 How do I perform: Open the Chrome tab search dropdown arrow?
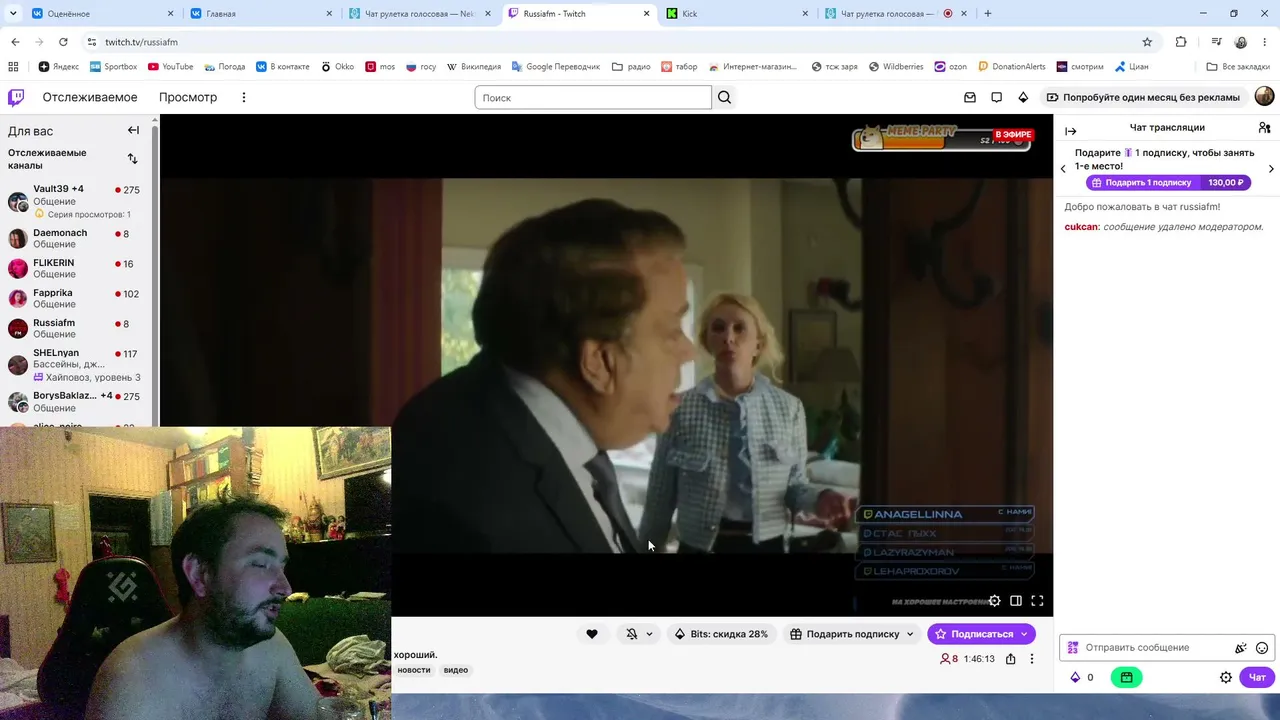13,14
